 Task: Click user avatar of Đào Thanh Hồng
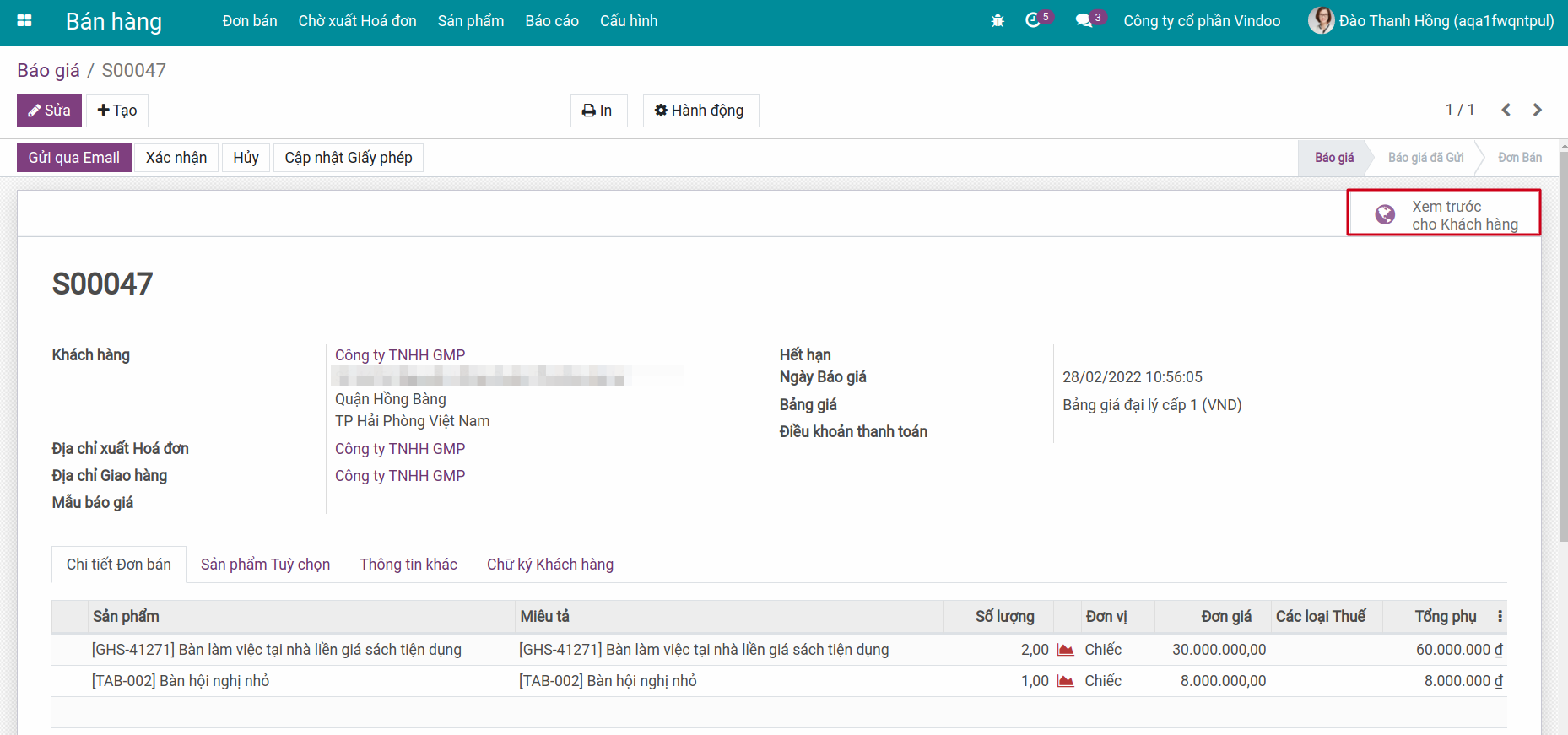(x=1321, y=20)
